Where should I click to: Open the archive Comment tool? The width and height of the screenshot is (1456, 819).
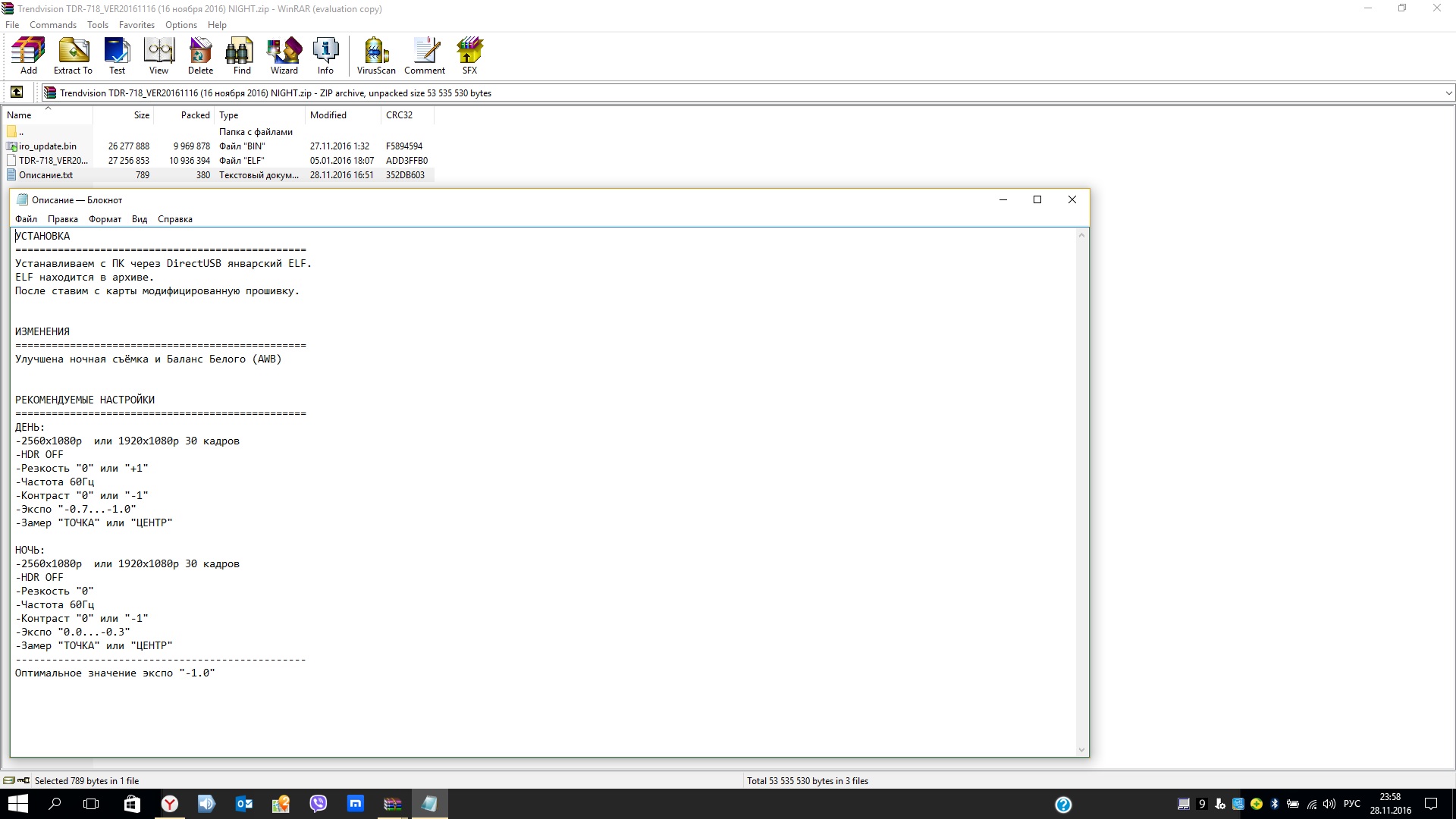(x=424, y=56)
